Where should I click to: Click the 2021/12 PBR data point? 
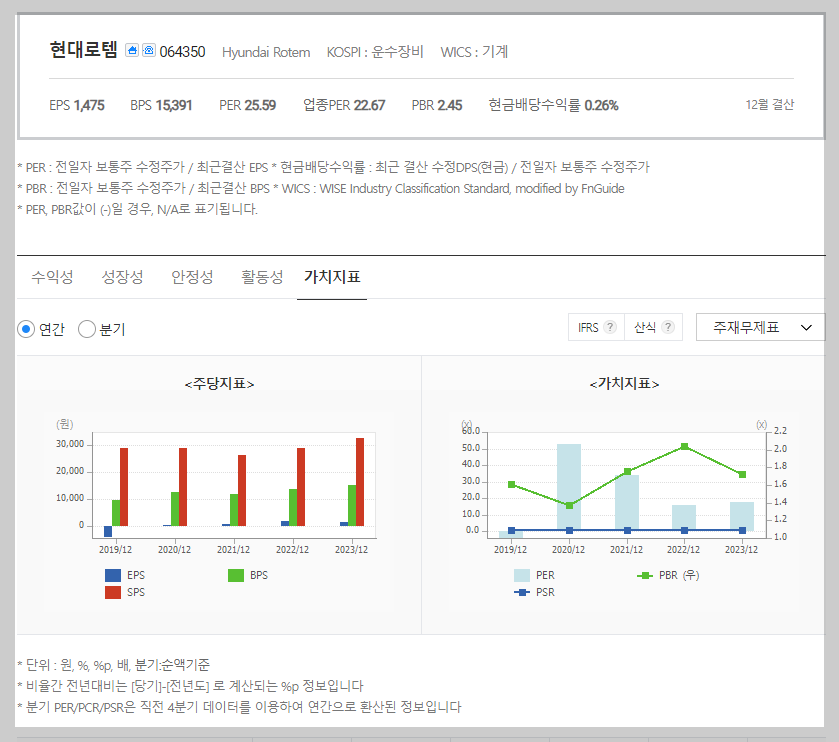628,471
